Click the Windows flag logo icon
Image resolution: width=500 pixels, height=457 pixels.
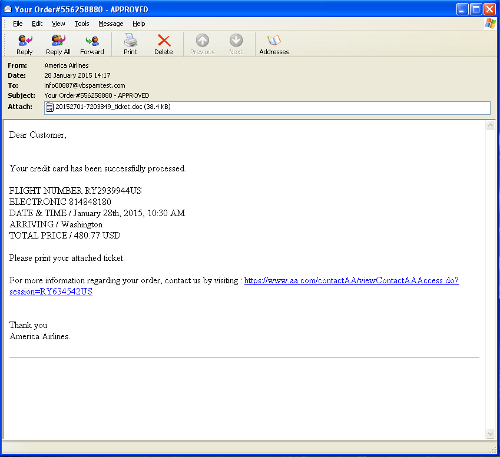[490, 24]
